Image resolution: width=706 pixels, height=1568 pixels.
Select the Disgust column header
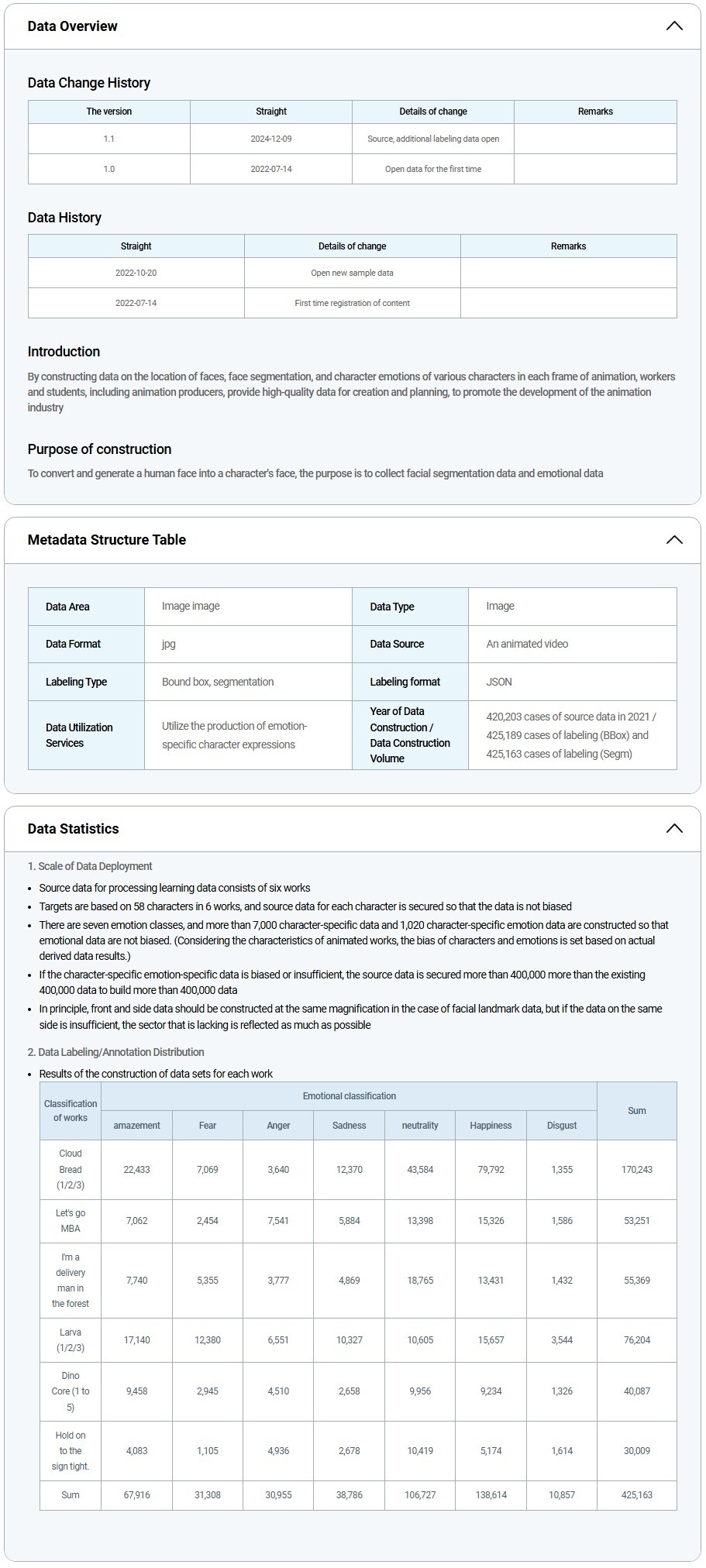(x=562, y=1126)
